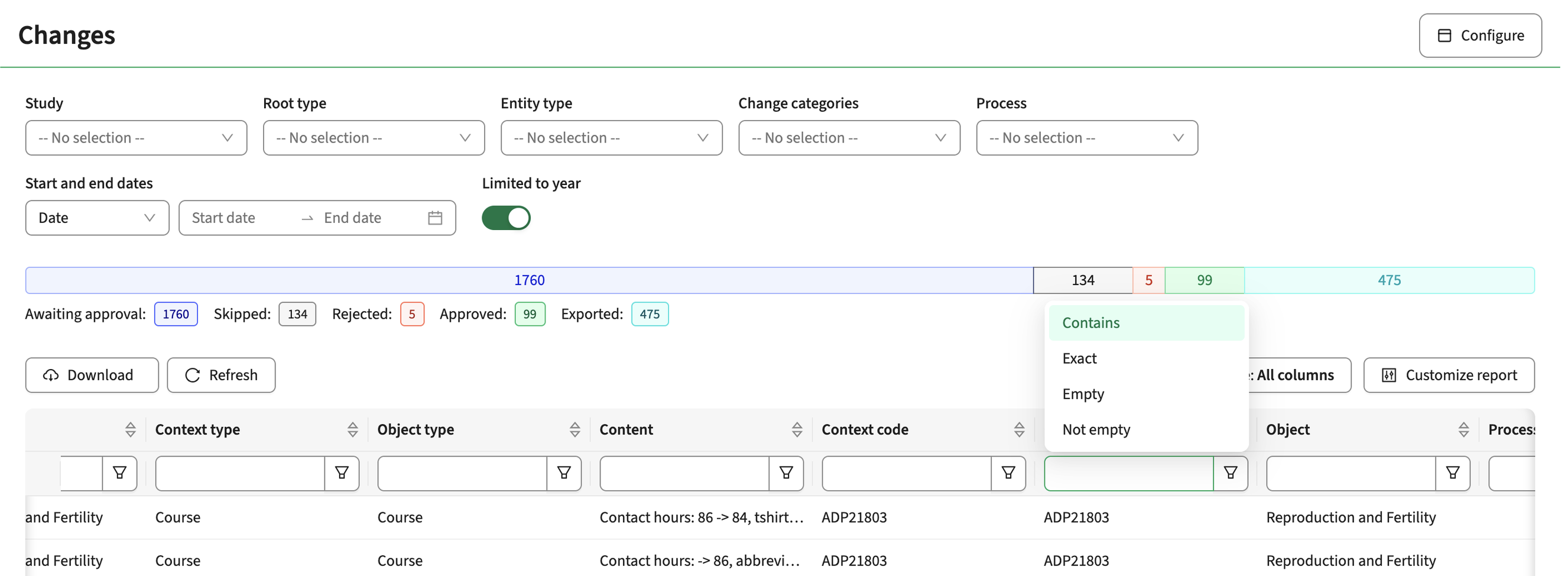Click the Configure button
Screen dimensions: 1568x576
(1480, 35)
